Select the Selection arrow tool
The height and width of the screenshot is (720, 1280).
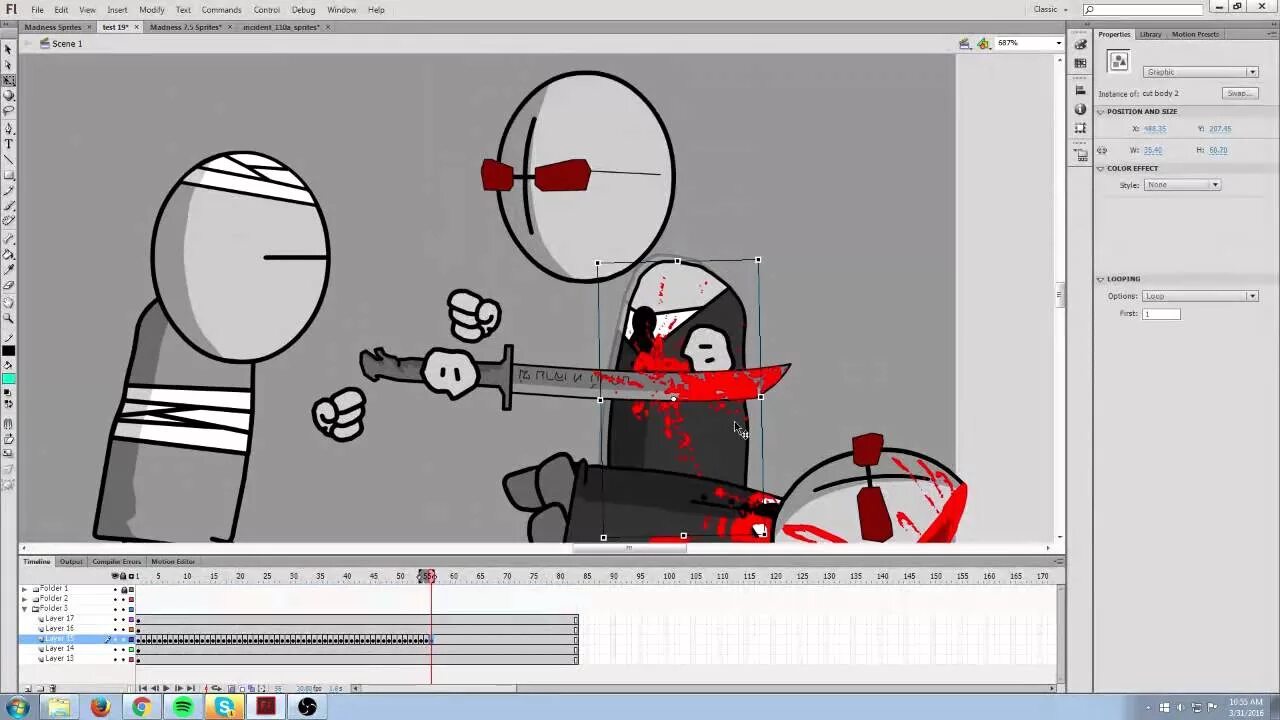pyautogui.click(x=8, y=49)
